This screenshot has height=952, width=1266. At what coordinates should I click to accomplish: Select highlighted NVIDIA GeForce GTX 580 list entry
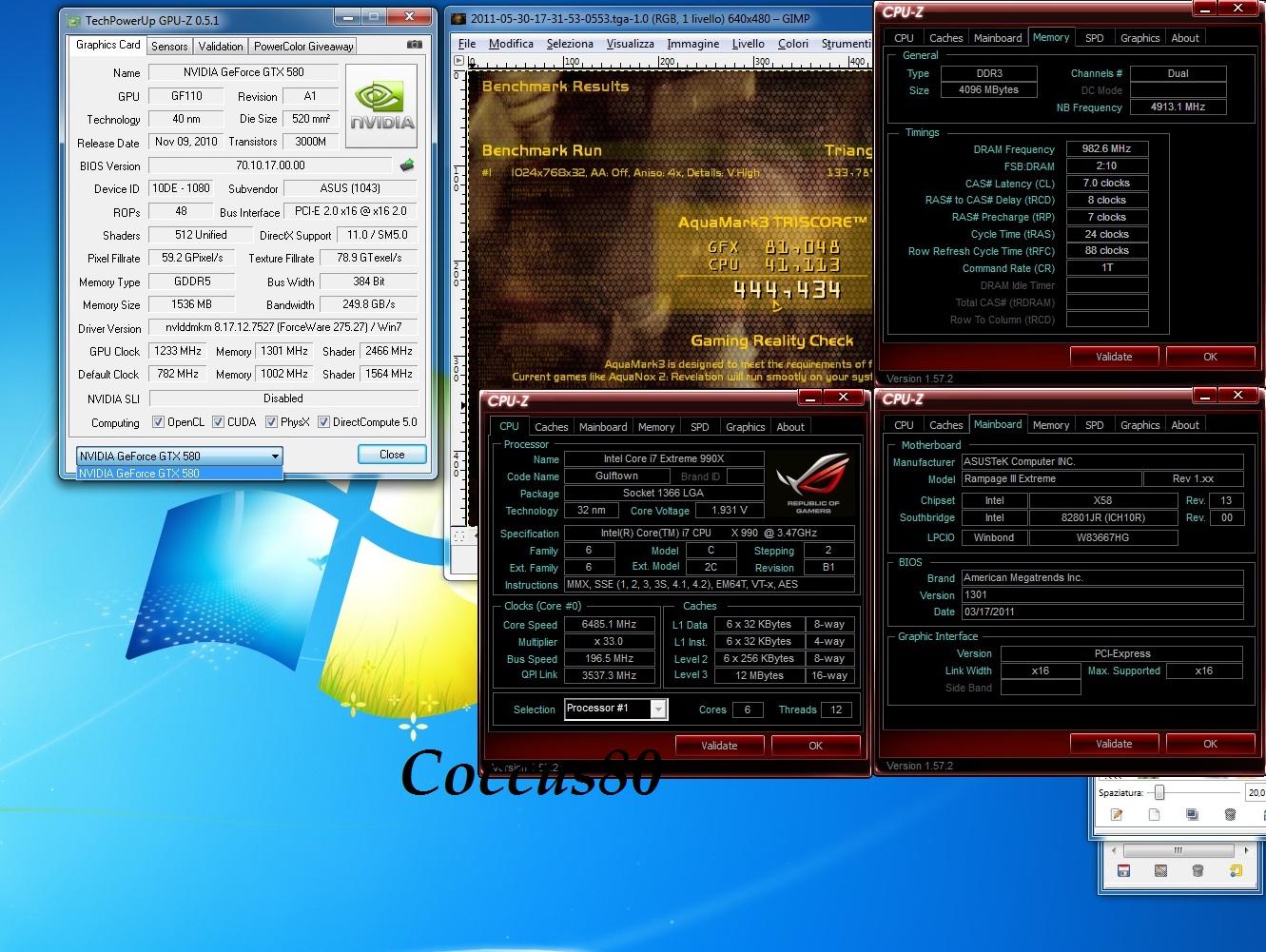pyautogui.click(x=179, y=473)
